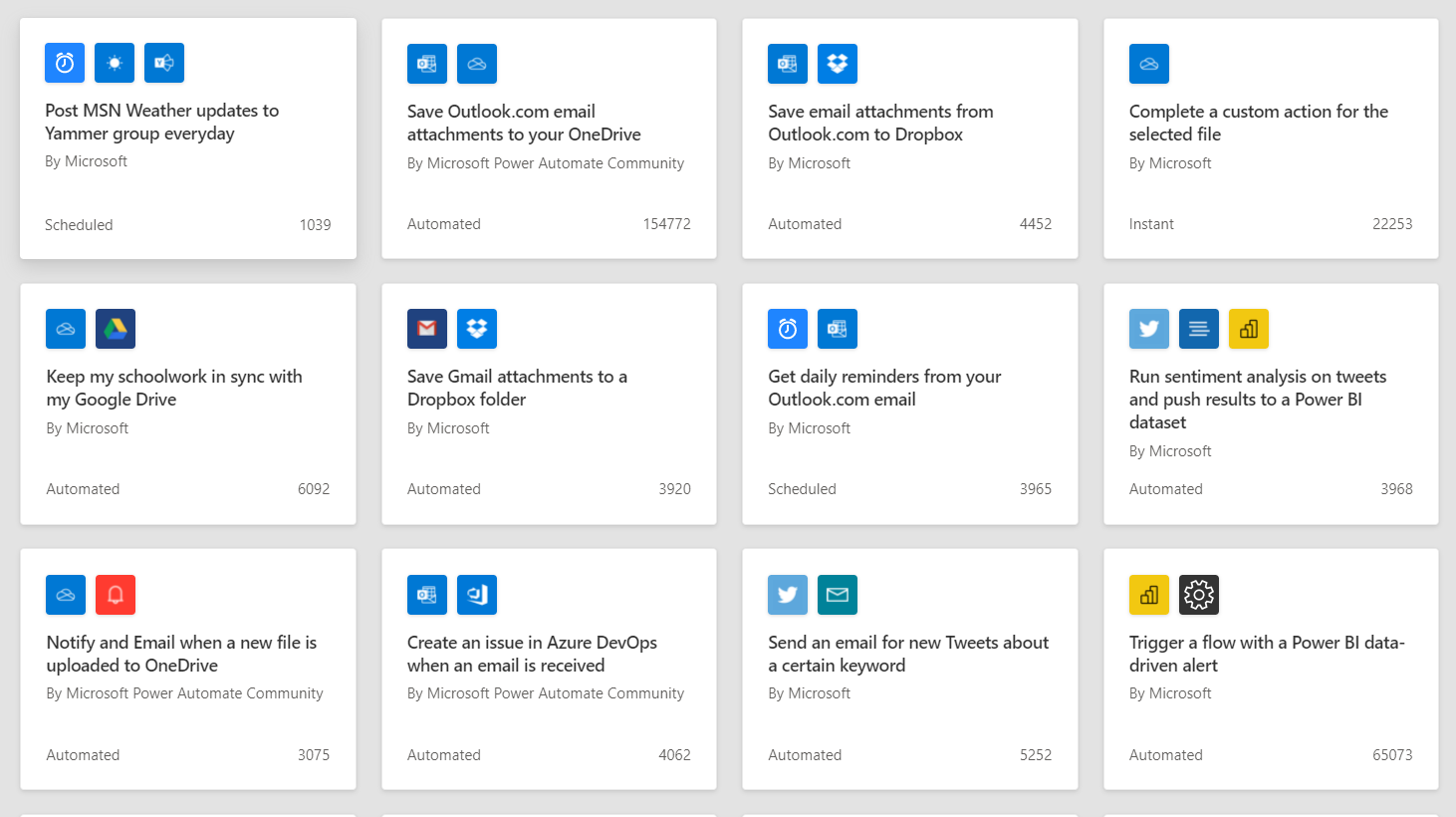This screenshot has width=1456, height=817.
Task: Click the alarm clock icon on the daily reminders card
Action: pos(788,329)
